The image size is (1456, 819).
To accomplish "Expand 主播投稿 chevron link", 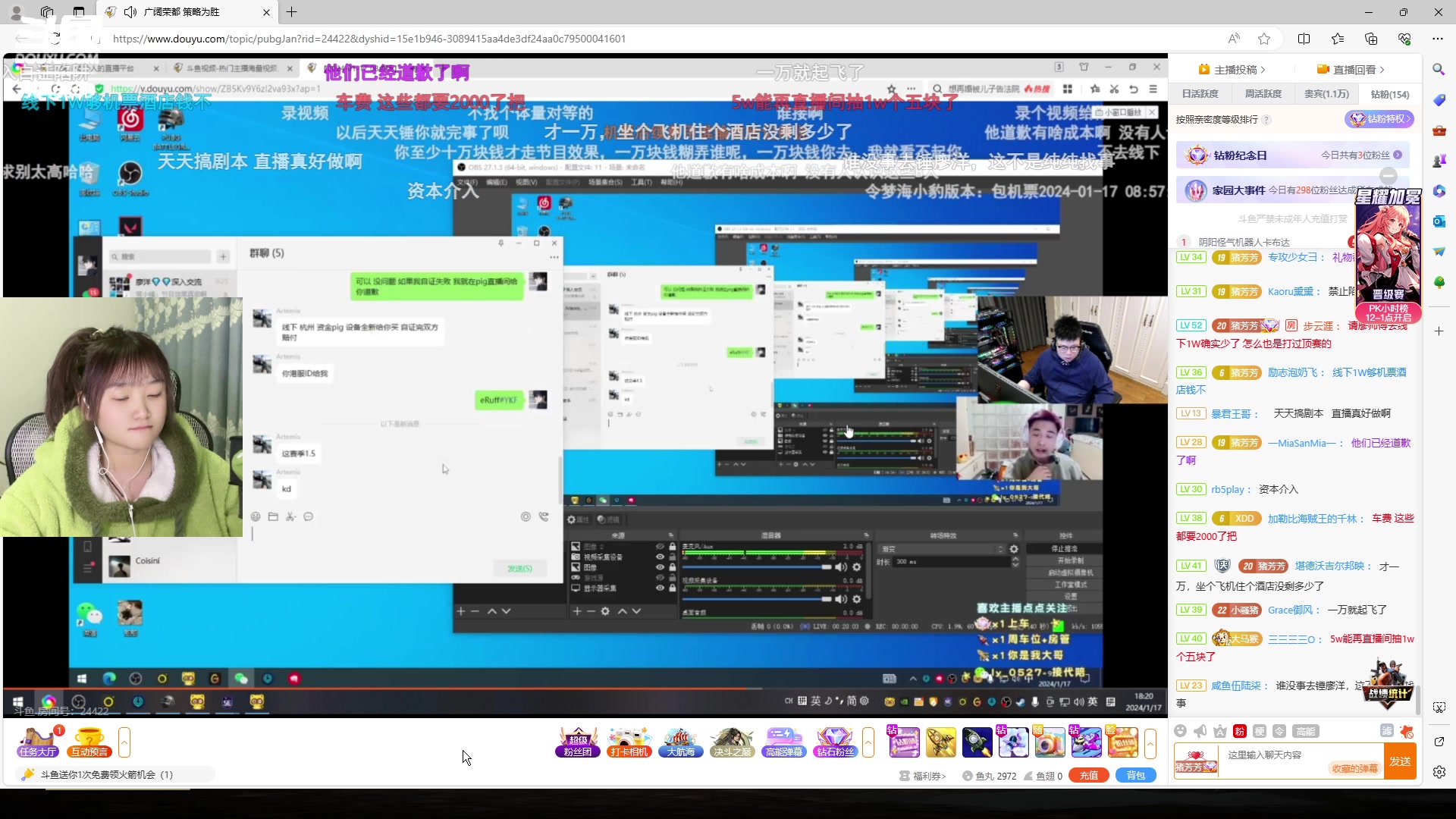I will (1231, 70).
